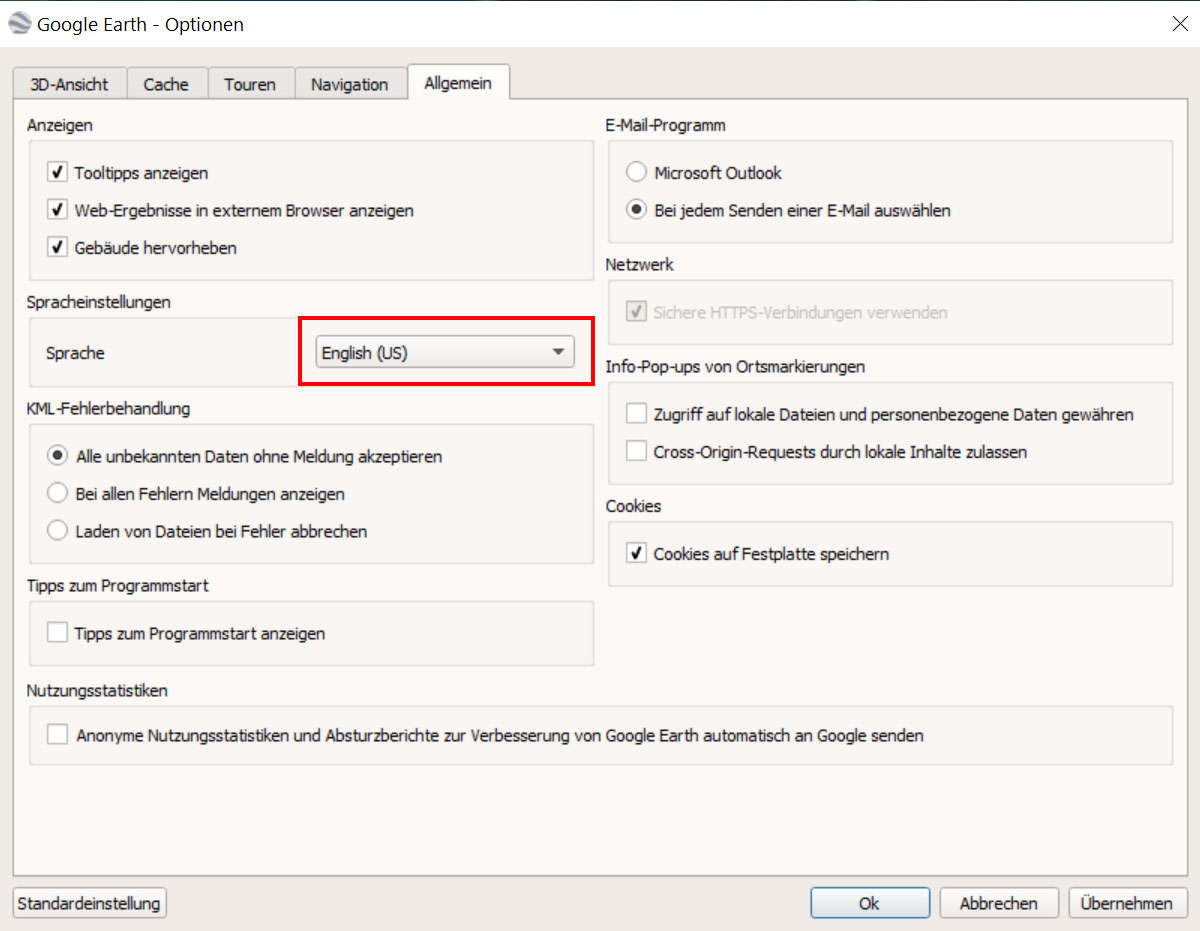Viewport: 1200px width, 931px height.
Task: Disable Gebäude hervorheben checkbox
Action: [57, 248]
